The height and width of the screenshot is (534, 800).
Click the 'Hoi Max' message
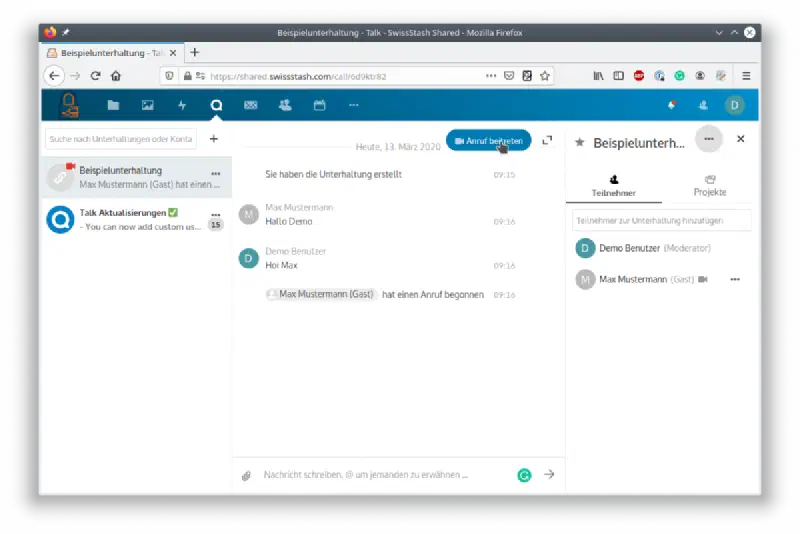tap(281, 265)
